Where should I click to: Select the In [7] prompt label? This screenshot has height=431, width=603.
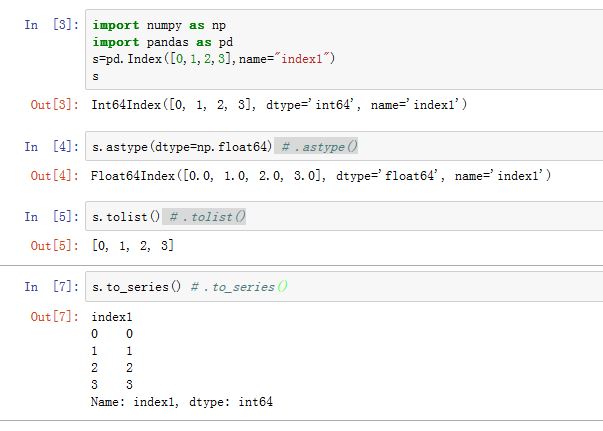[x=51, y=287]
